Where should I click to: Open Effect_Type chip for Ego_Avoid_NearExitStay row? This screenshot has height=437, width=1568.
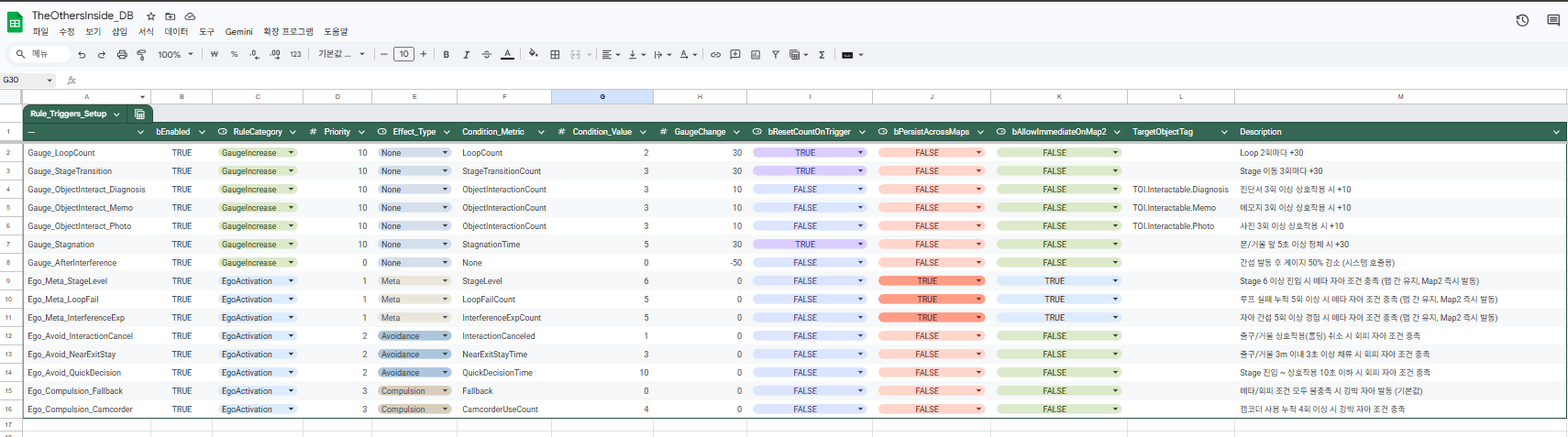414,355
